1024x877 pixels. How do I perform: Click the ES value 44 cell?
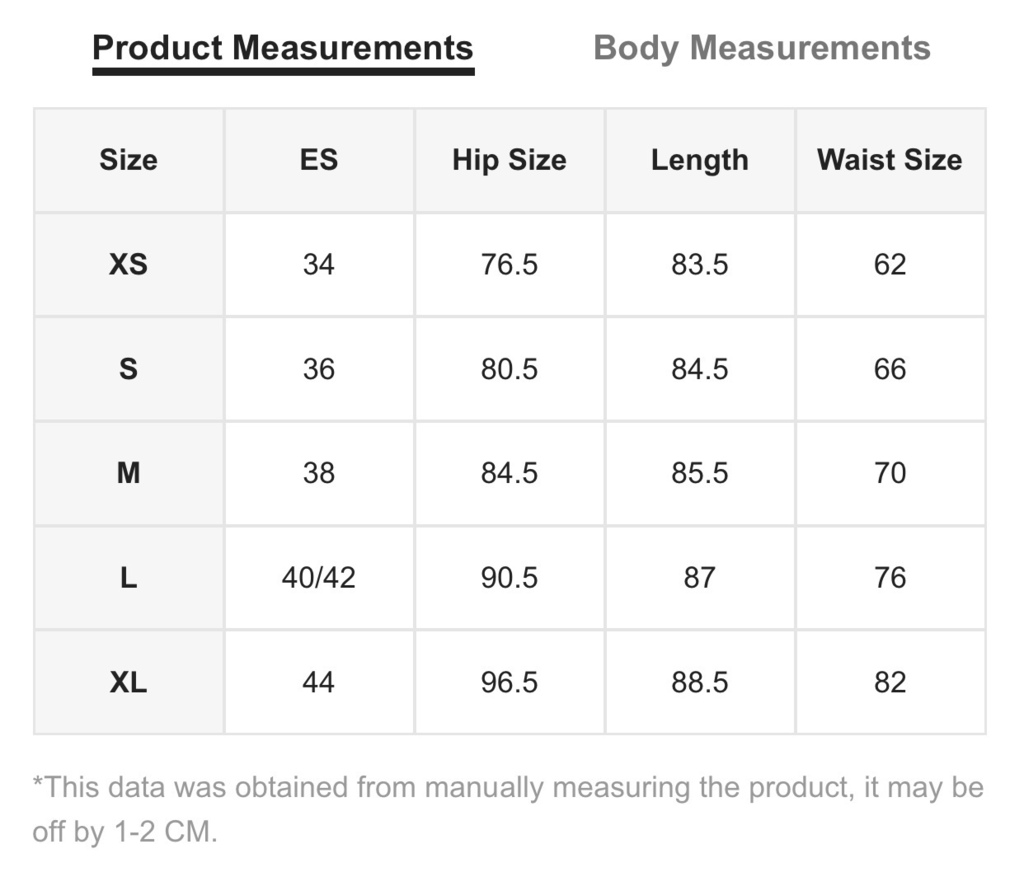tap(319, 682)
